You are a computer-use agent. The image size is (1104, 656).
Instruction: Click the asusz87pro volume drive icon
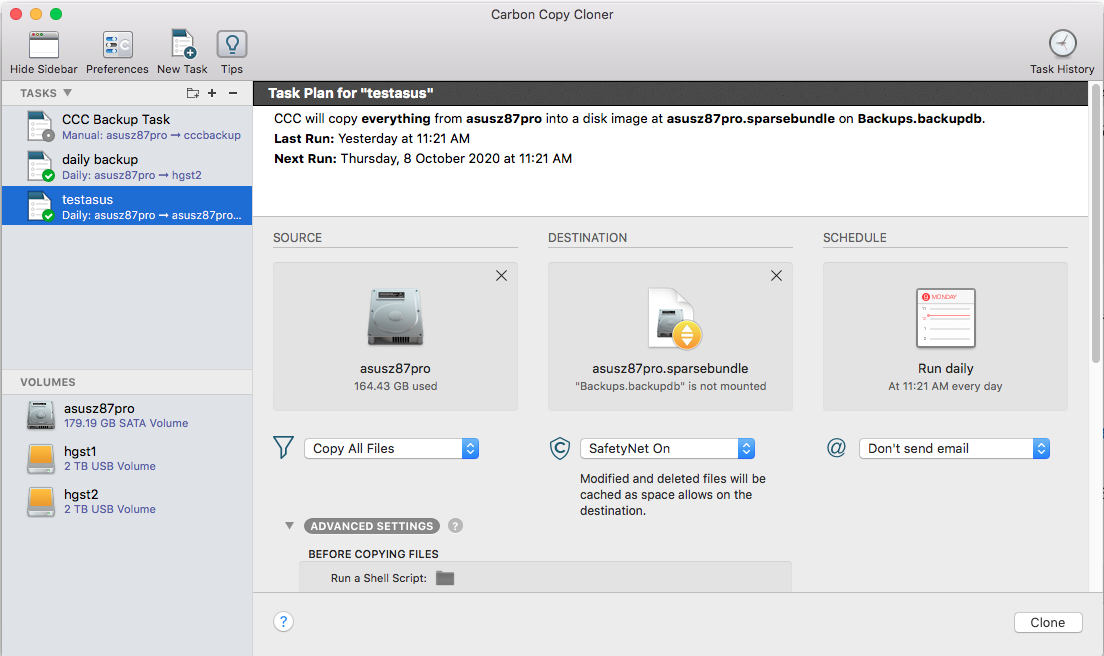pyautogui.click(x=41, y=415)
